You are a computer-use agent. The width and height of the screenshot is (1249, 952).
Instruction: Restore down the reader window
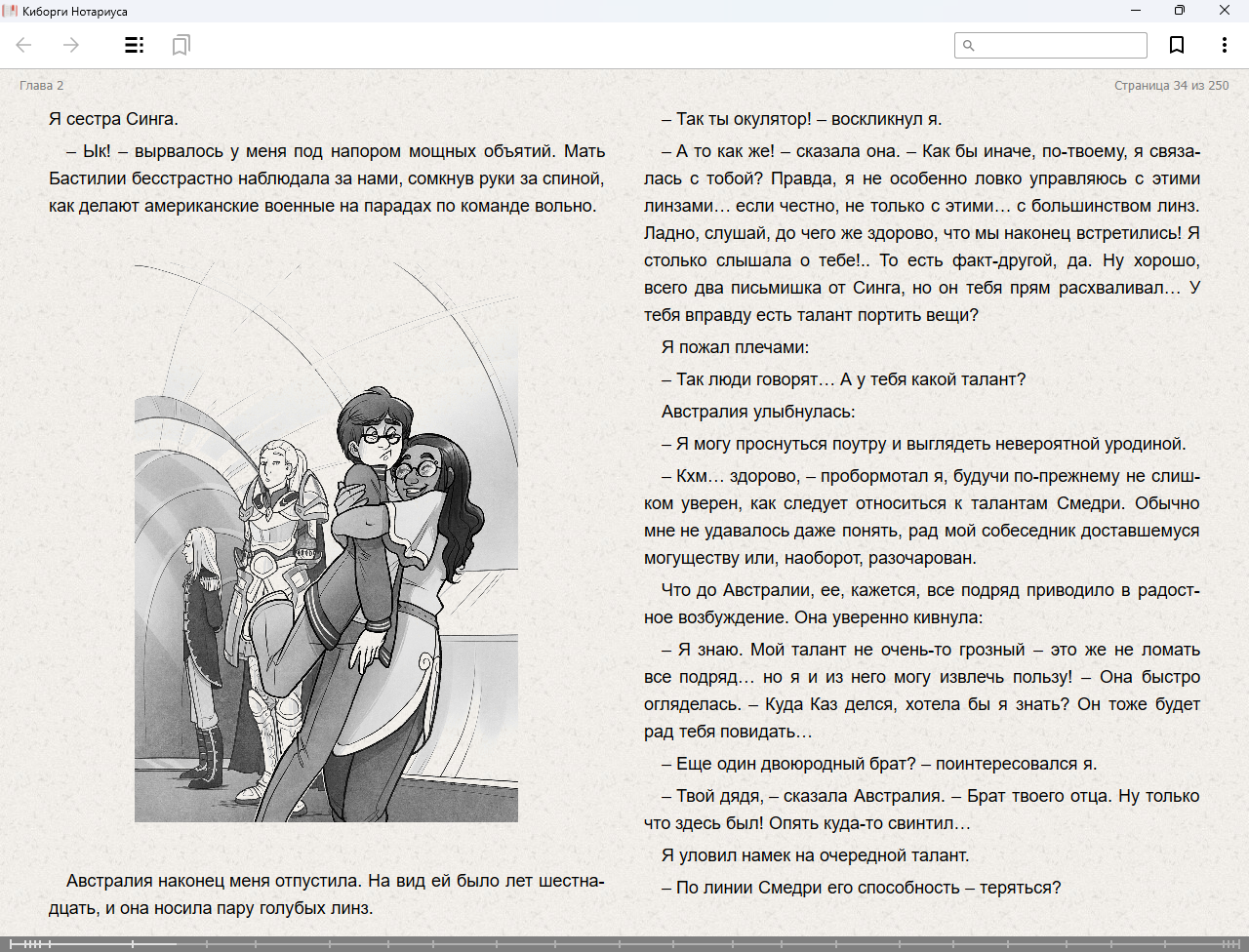tap(1180, 11)
